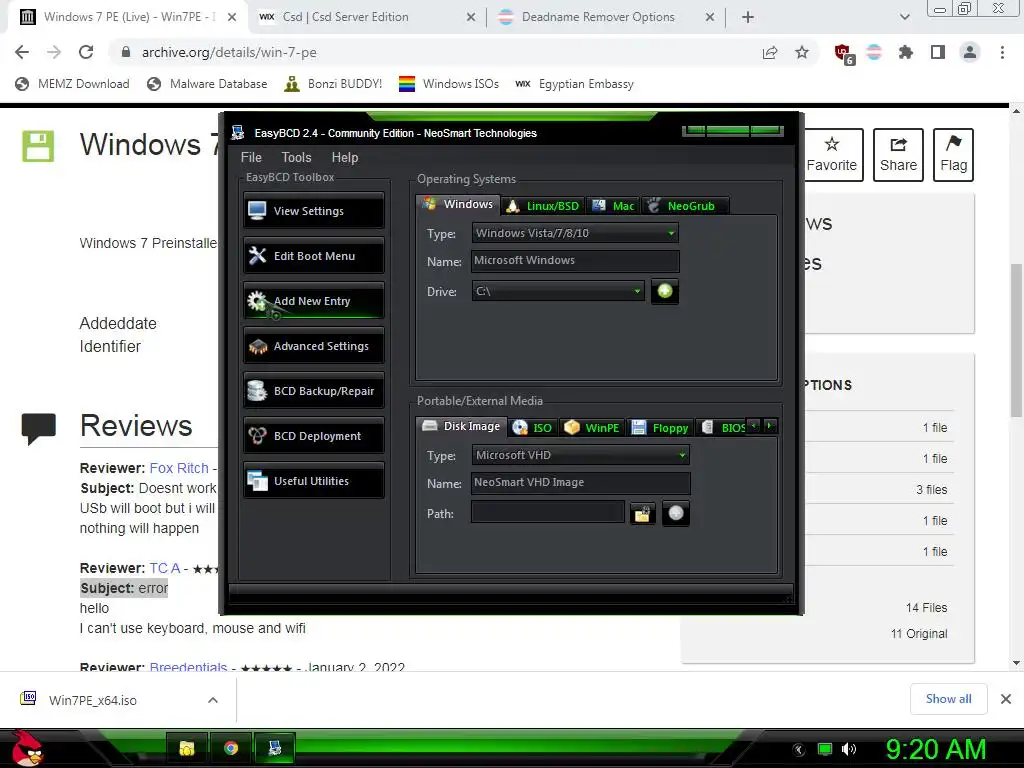This screenshot has height=768, width=1024.
Task: Open Edit Boot Menu section
Action: click(x=313, y=256)
